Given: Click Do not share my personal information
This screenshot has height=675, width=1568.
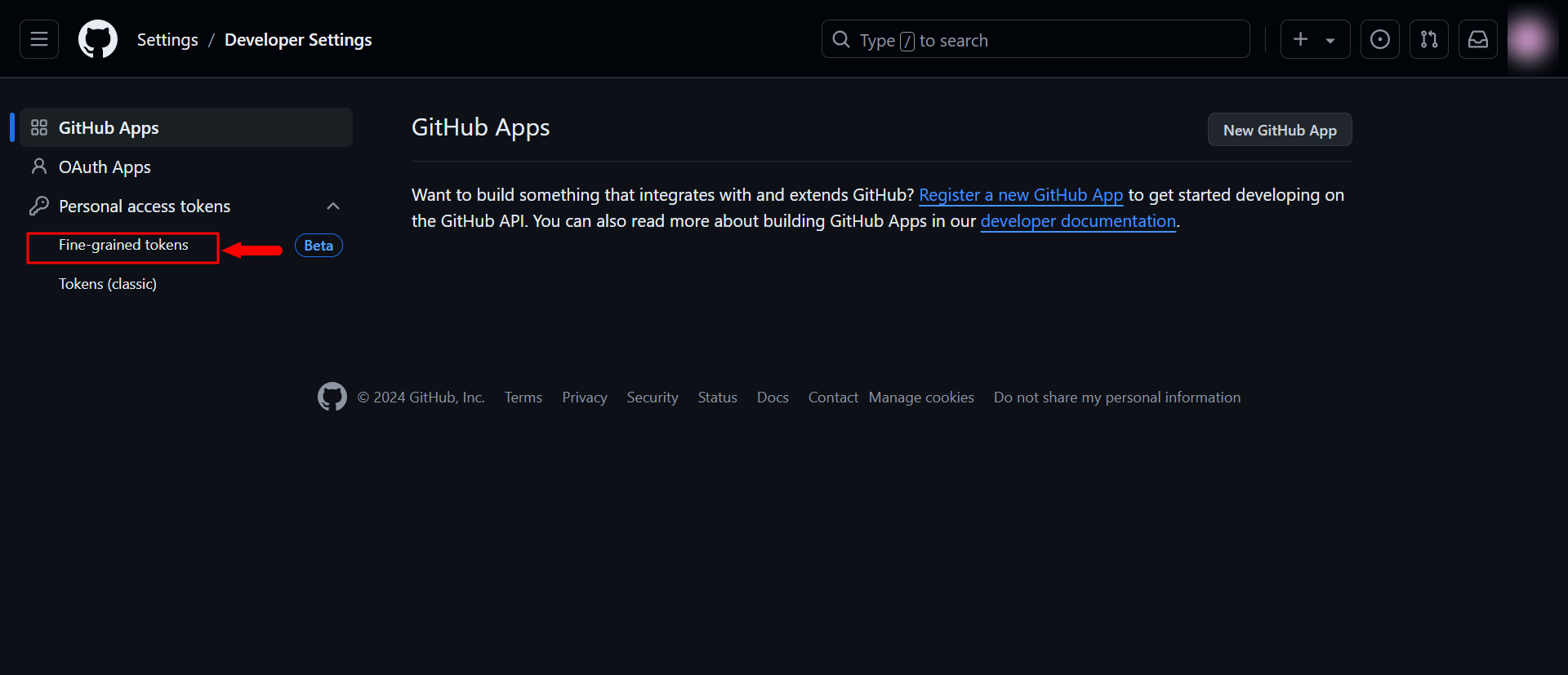Looking at the screenshot, I should pyautogui.click(x=1117, y=397).
